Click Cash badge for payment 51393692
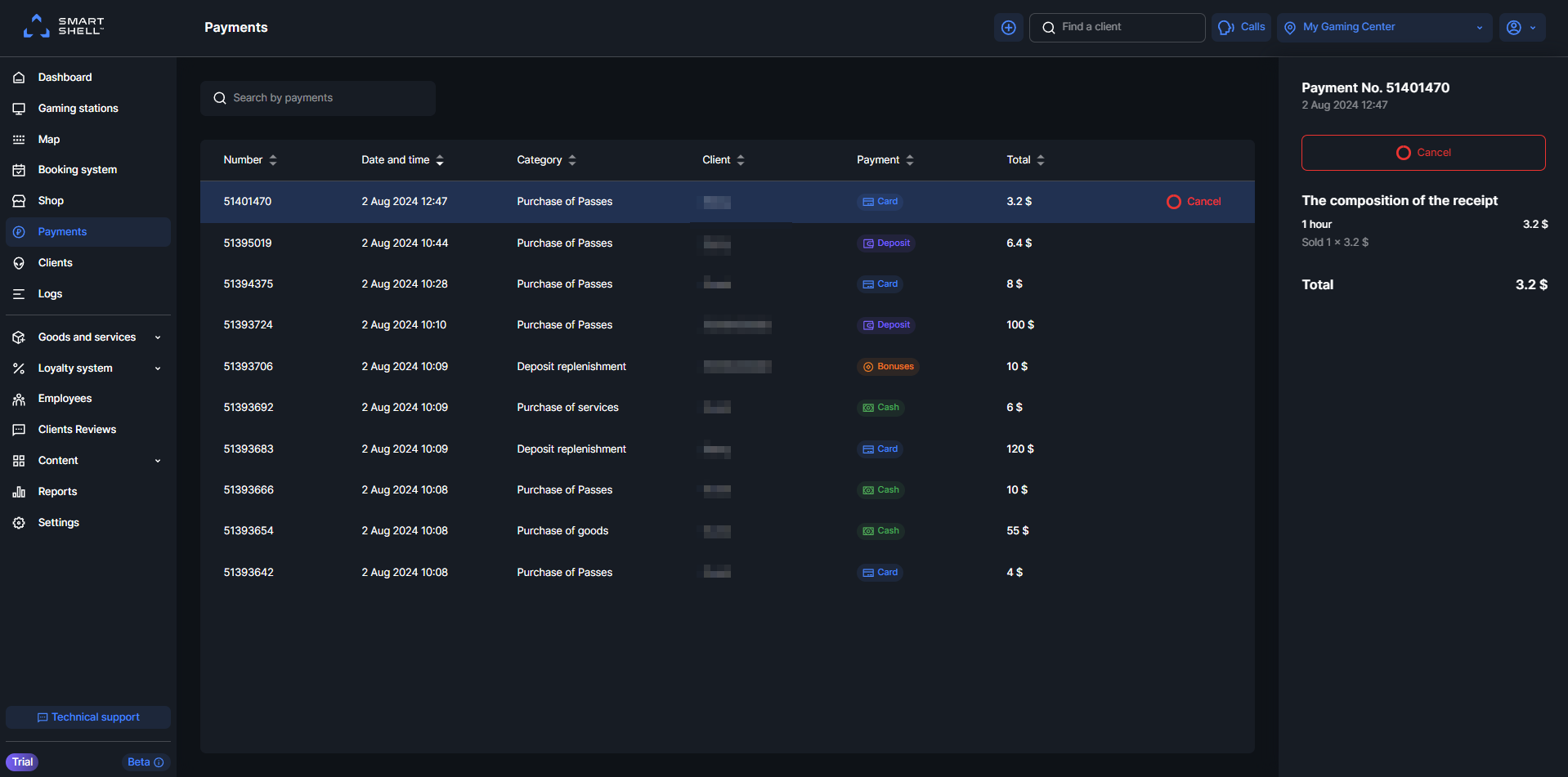This screenshot has width=1568, height=777. (x=880, y=408)
